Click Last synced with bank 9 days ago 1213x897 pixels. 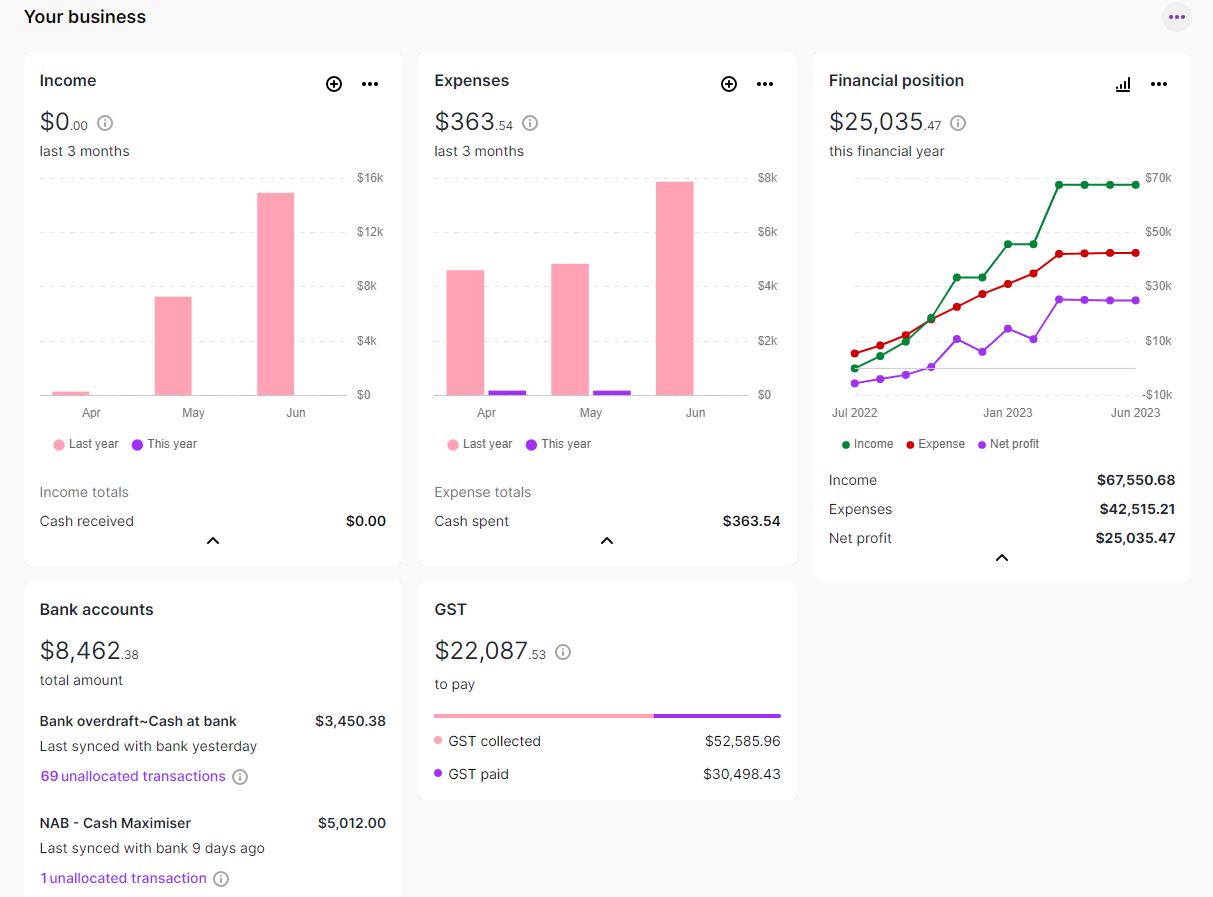(152, 848)
